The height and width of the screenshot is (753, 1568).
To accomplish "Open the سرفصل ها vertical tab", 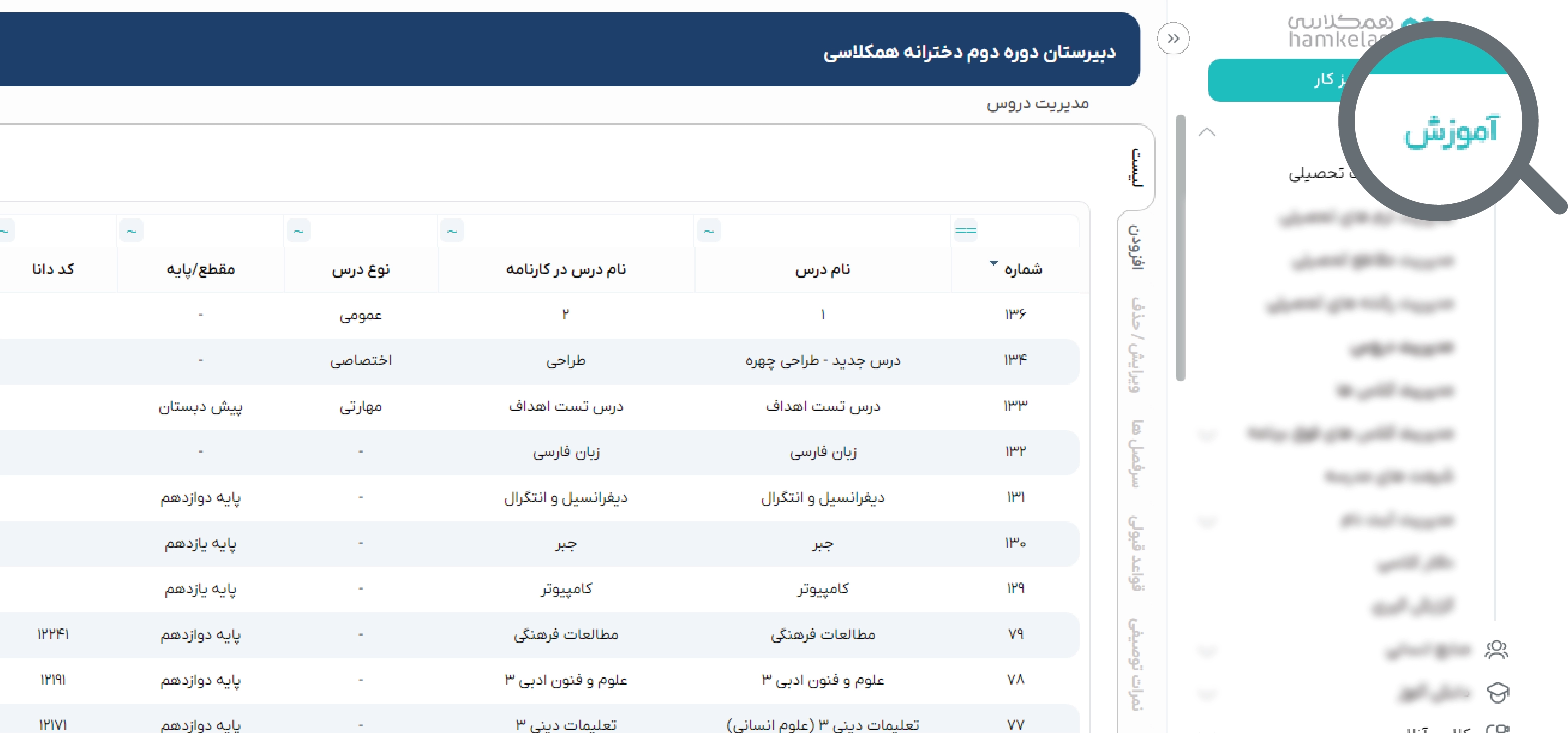I will (1136, 453).
